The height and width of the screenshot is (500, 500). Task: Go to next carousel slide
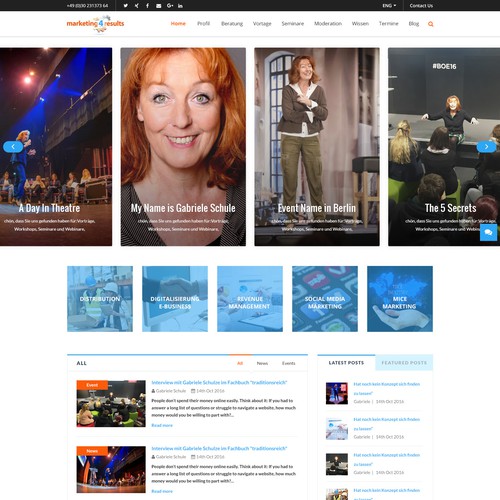(486, 147)
